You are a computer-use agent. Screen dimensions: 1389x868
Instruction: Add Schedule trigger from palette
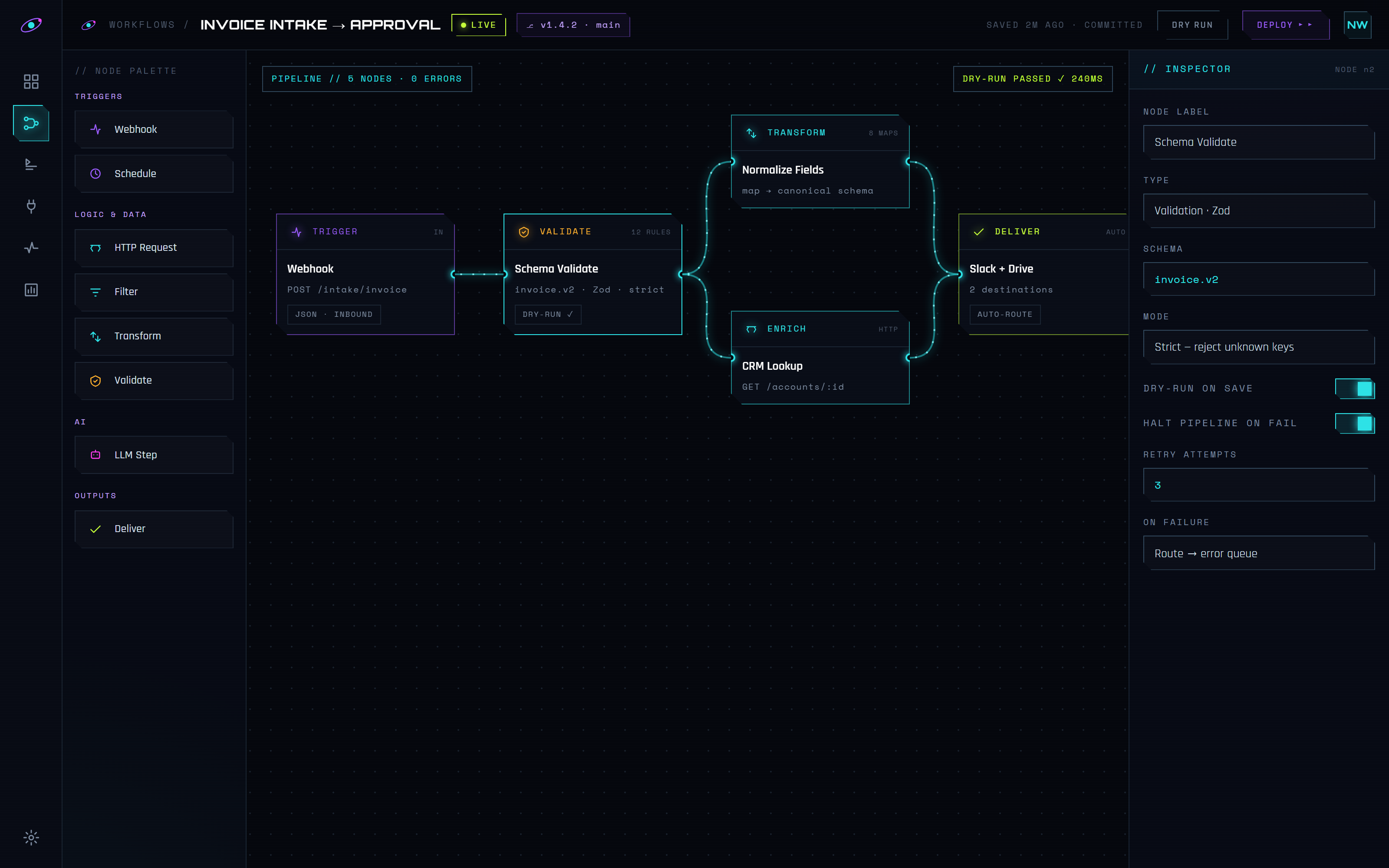154,173
